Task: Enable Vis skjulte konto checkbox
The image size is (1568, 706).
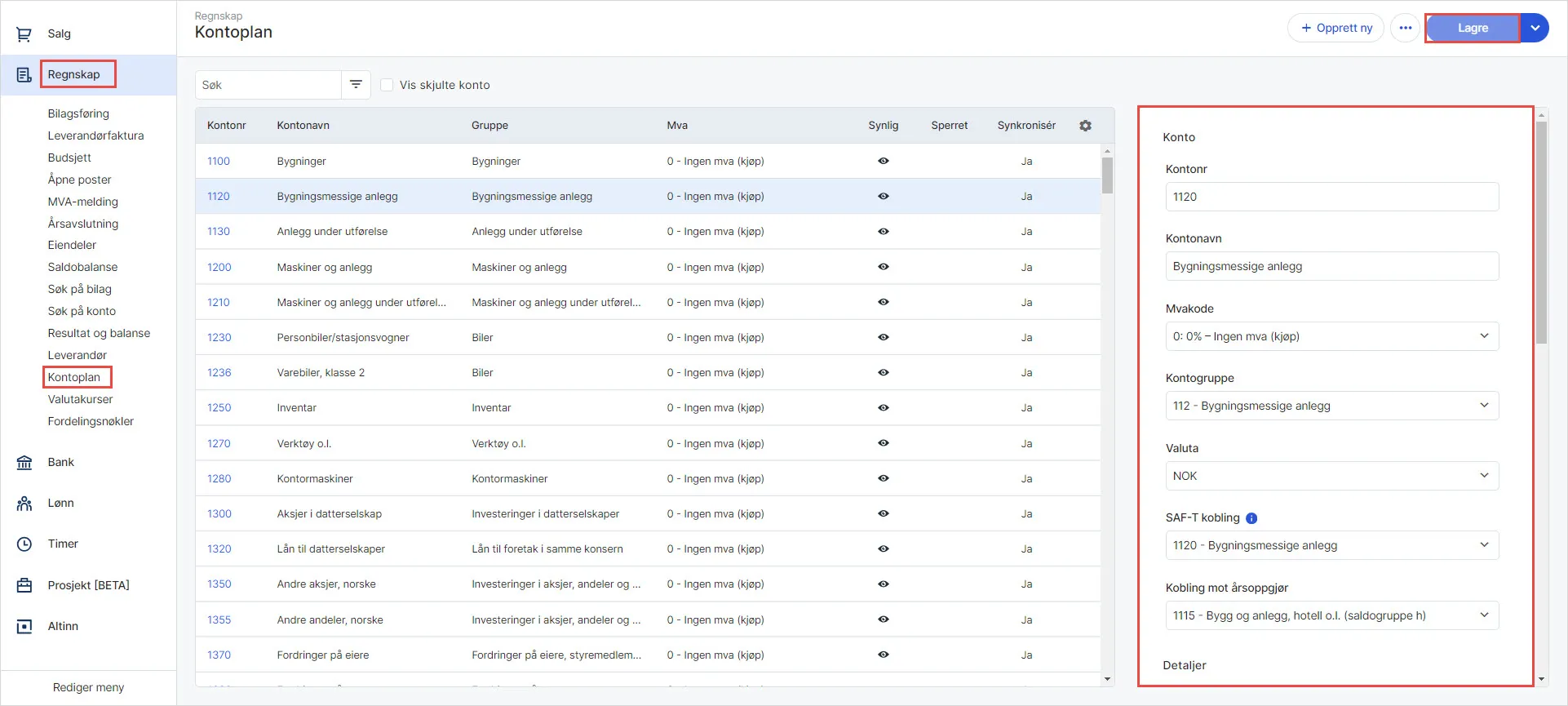Action: [388, 85]
